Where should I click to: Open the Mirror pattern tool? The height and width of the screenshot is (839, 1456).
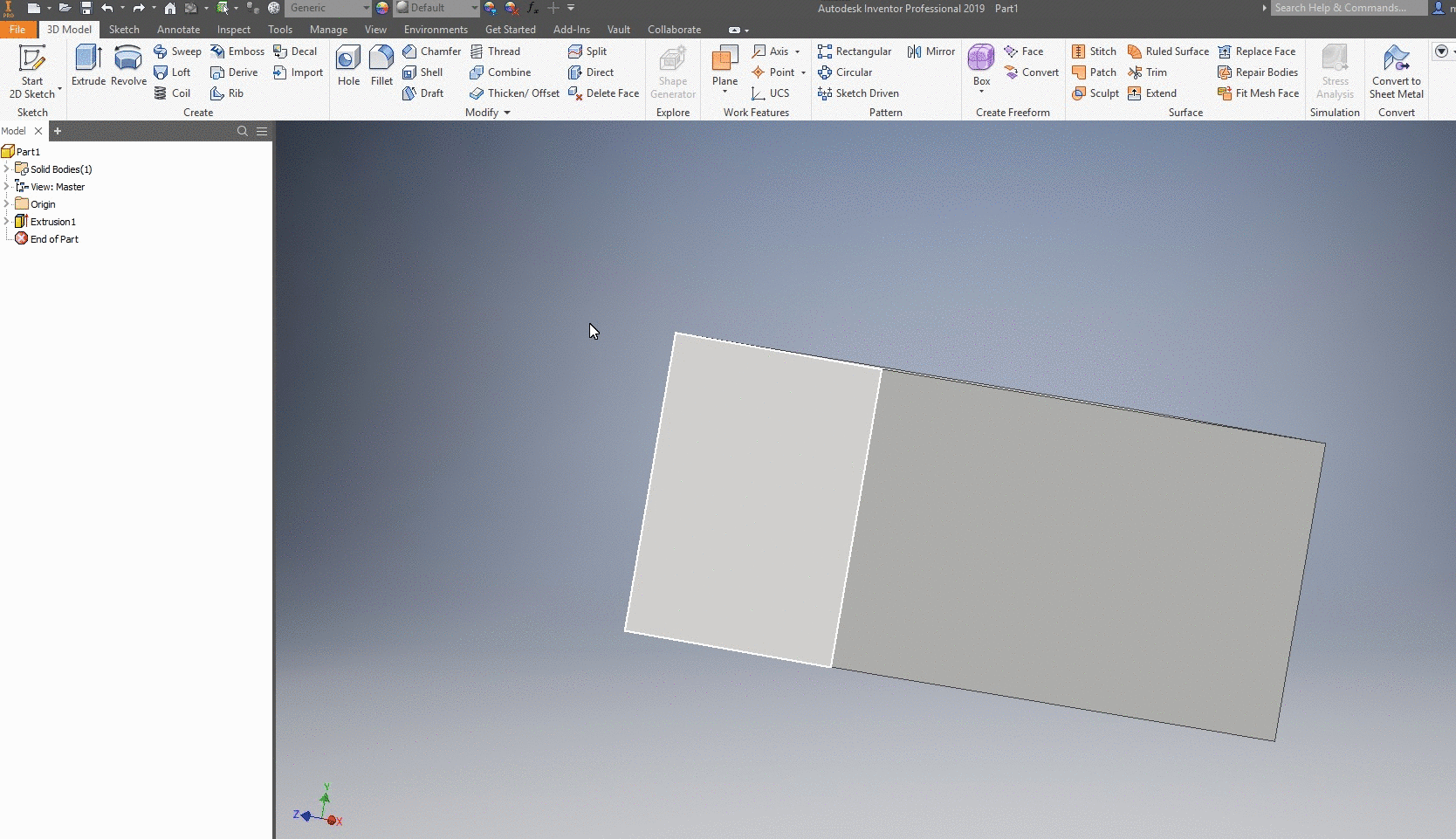(x=931, y=52)
